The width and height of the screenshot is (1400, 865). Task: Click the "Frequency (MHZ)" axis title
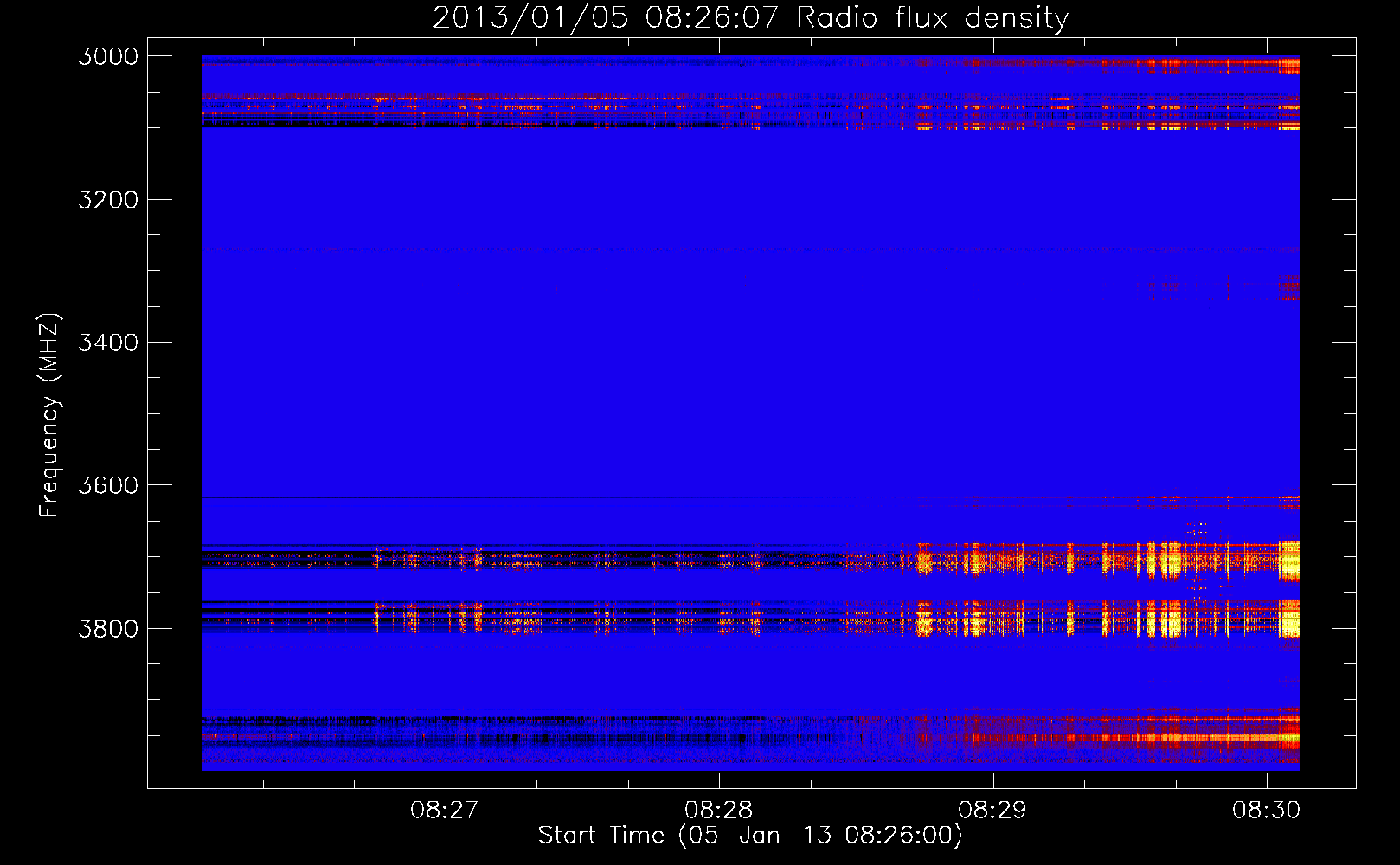coord(49,415)
